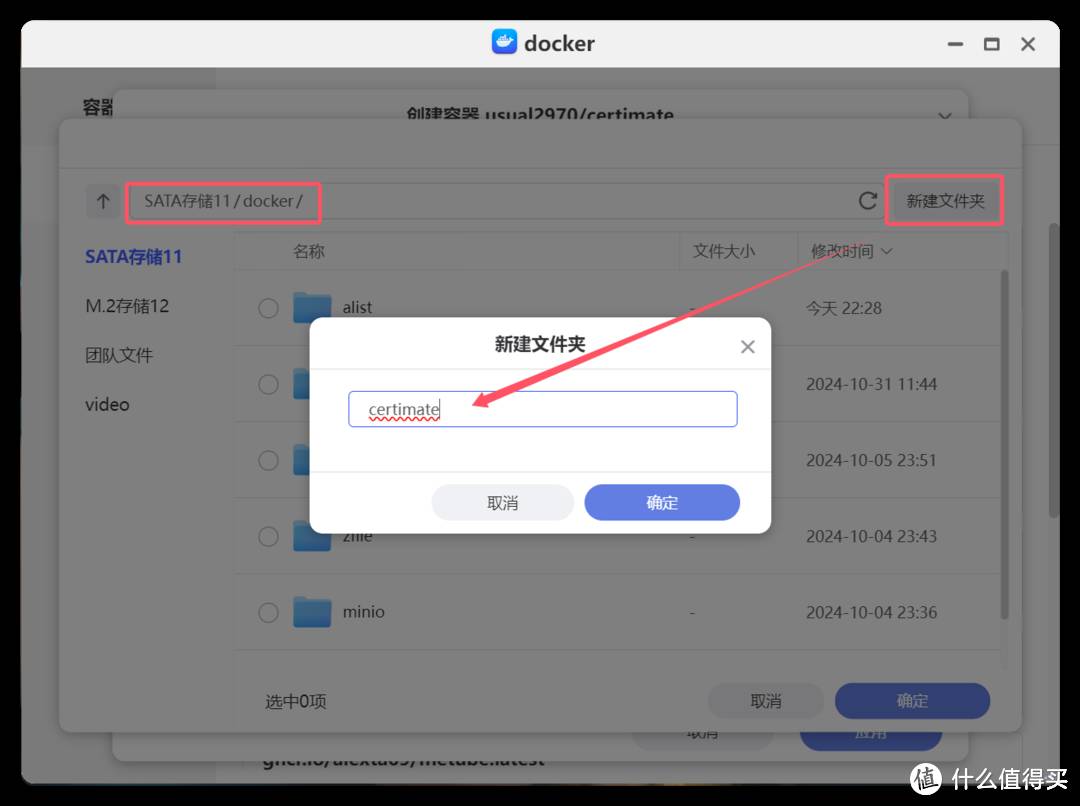Click the docker app logo in title bar

[x=504, y=42]
